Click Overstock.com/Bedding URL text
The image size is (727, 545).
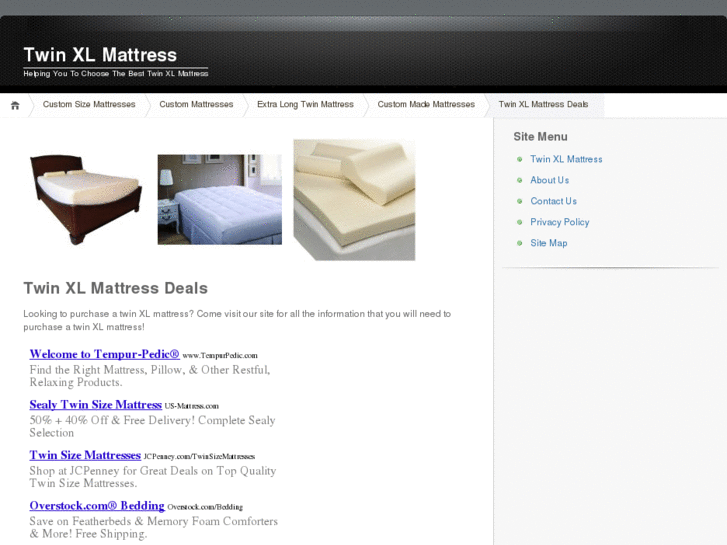point(205,507)
